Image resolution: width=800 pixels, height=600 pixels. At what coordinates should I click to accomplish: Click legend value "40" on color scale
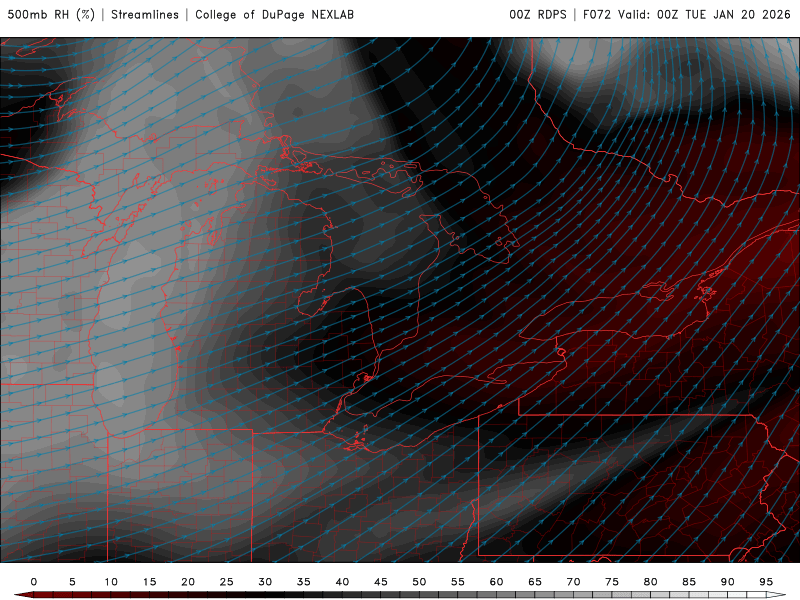click(x=342, y=582)
